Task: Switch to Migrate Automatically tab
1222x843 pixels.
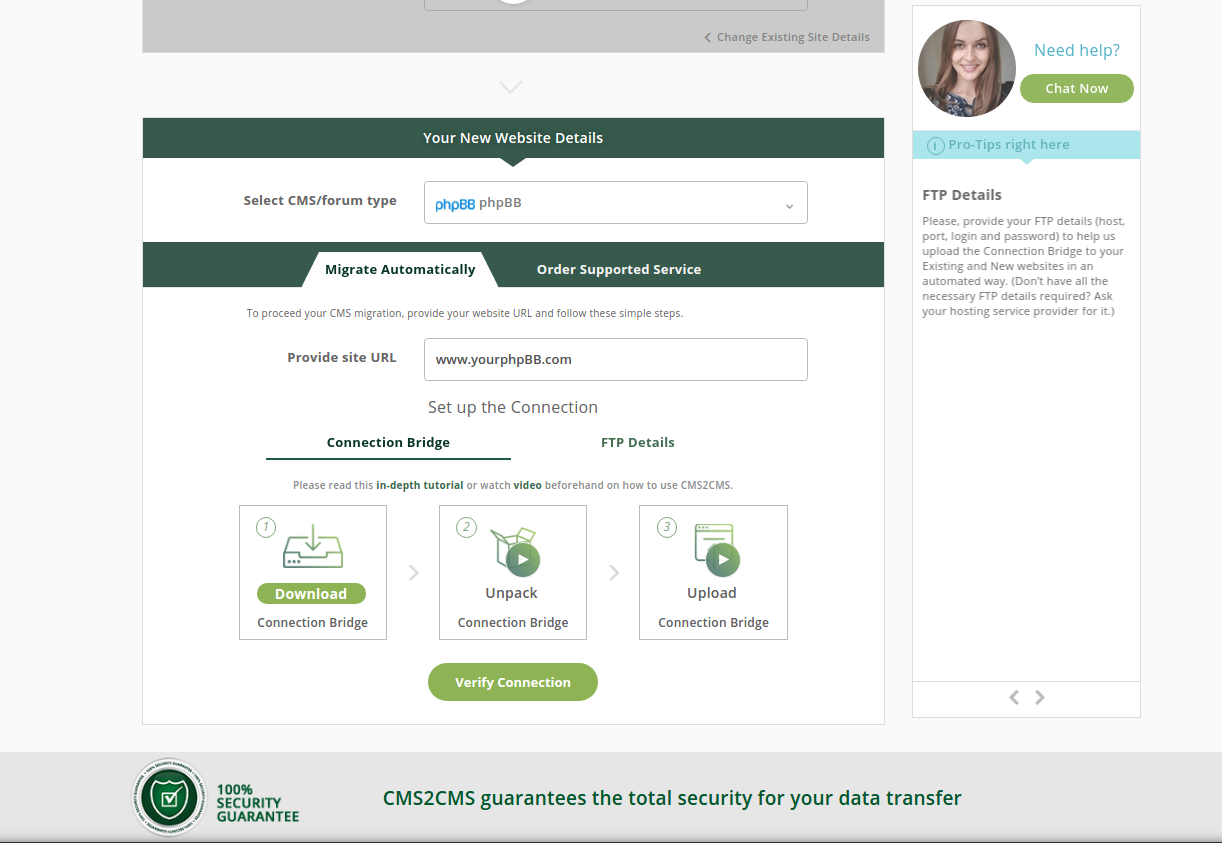Action: (400, 269)
